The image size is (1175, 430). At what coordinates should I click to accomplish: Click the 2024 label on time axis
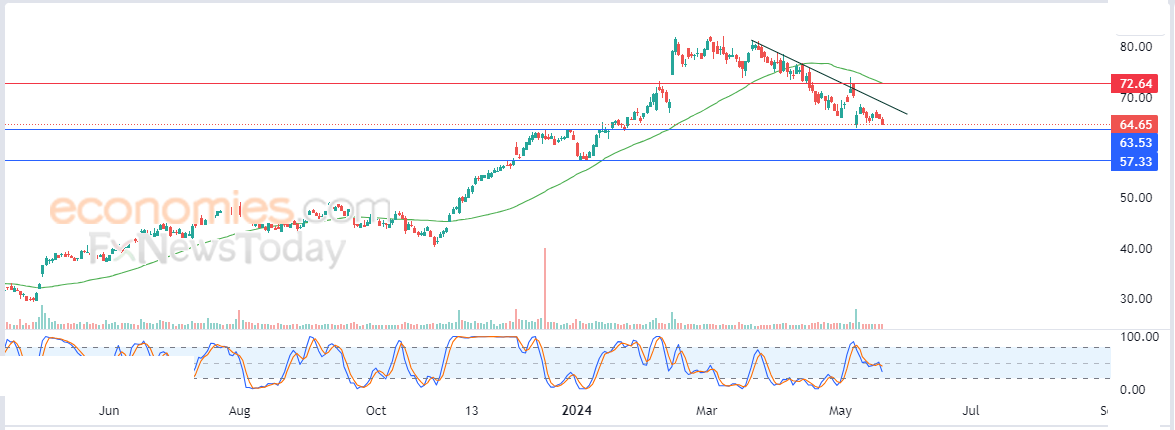(x=578, y=411)
